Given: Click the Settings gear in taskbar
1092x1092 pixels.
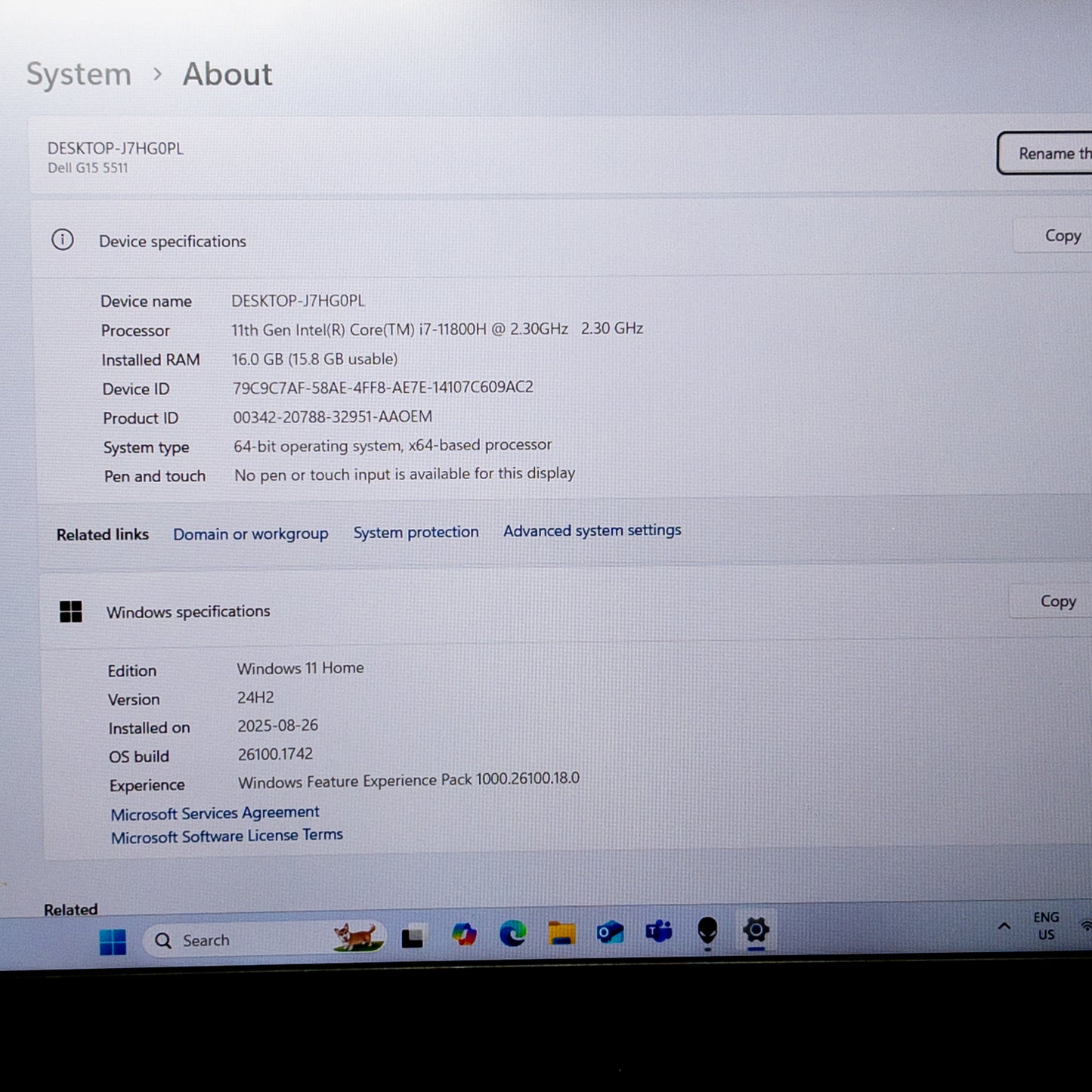Looking at the screenshot, I should coord(756,930).
